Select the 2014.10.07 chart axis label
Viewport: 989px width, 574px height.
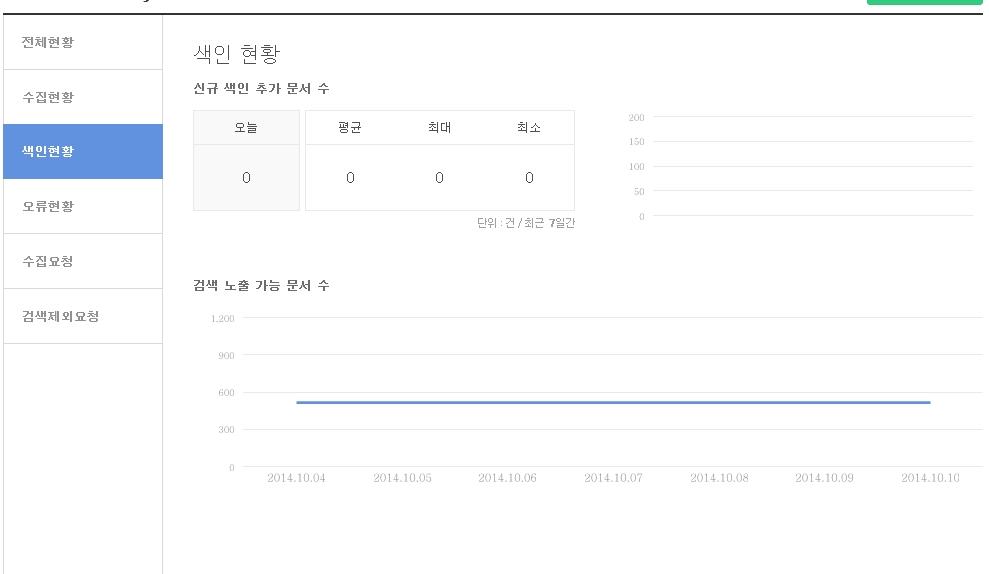(613, 478)
